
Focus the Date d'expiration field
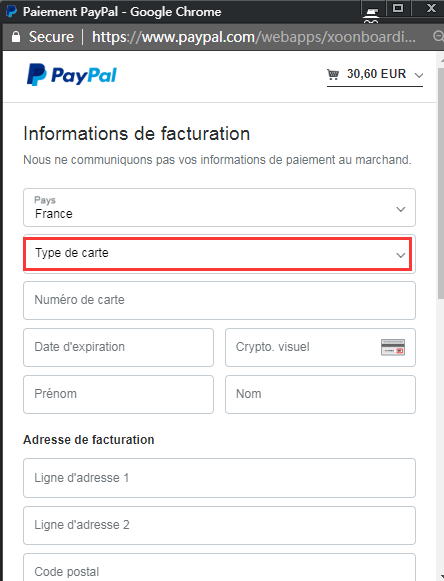[118, 348]
